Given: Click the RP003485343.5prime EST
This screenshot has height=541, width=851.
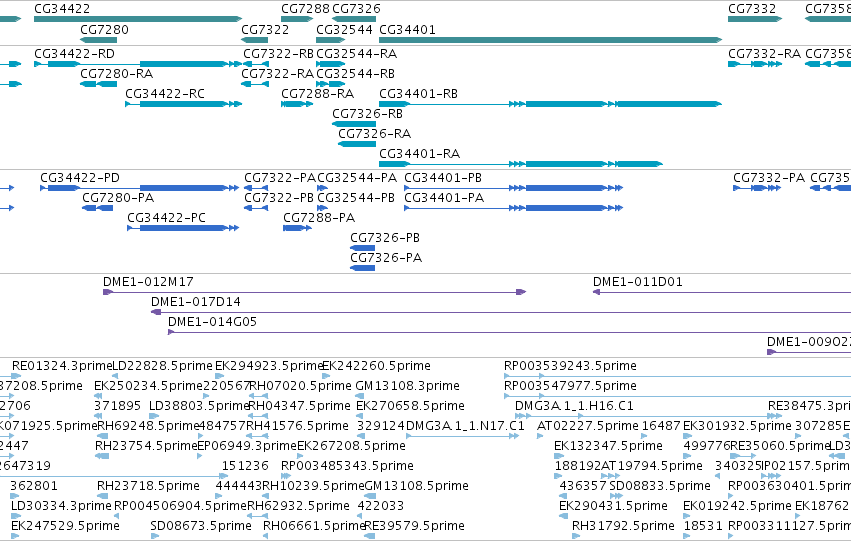Looking at the screenshot, I should point(286,476).
